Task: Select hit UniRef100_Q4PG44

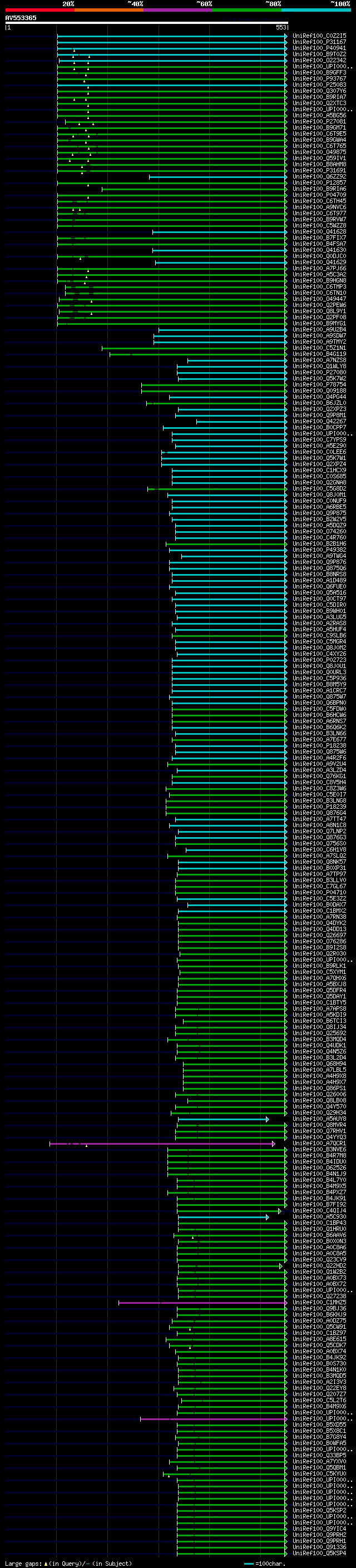Action: pos(319,396)
